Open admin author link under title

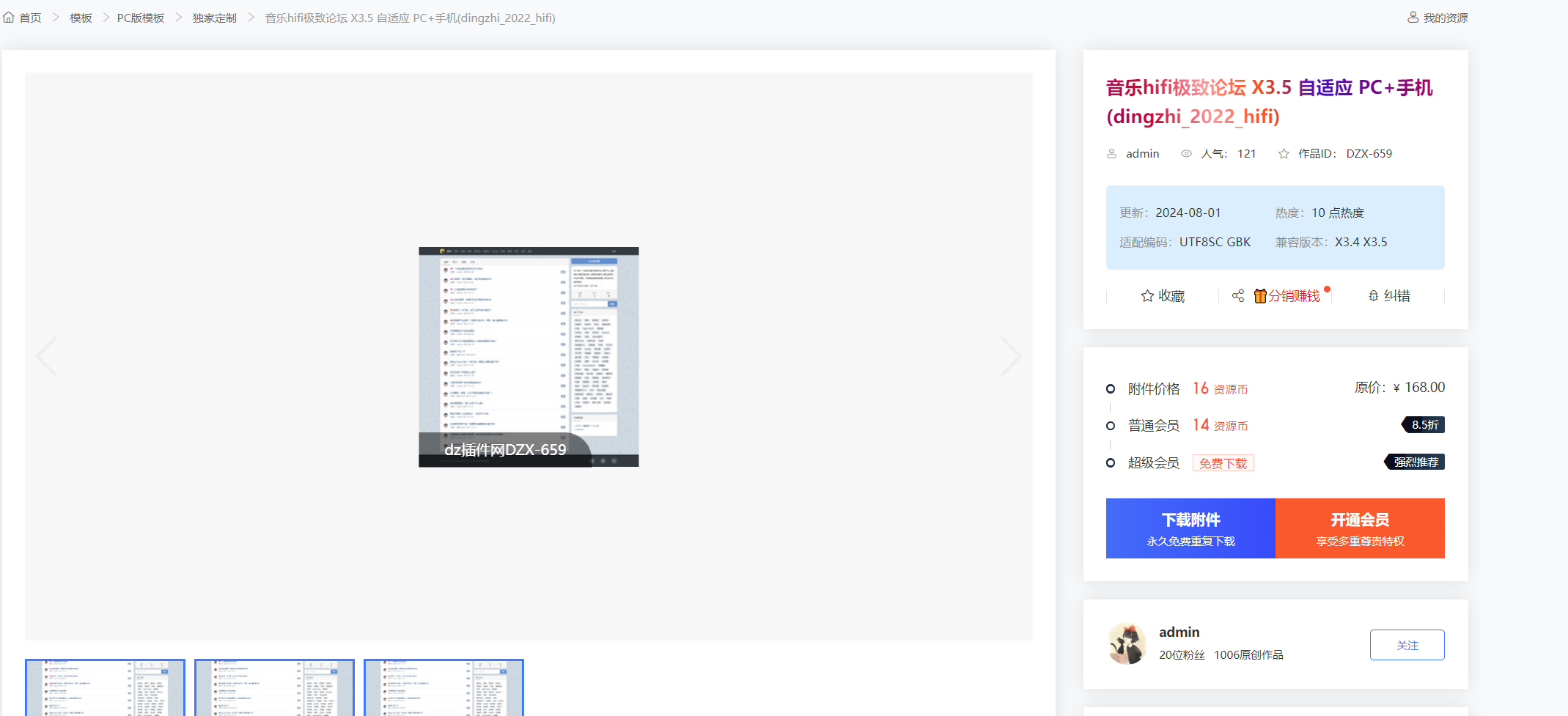1143,153
